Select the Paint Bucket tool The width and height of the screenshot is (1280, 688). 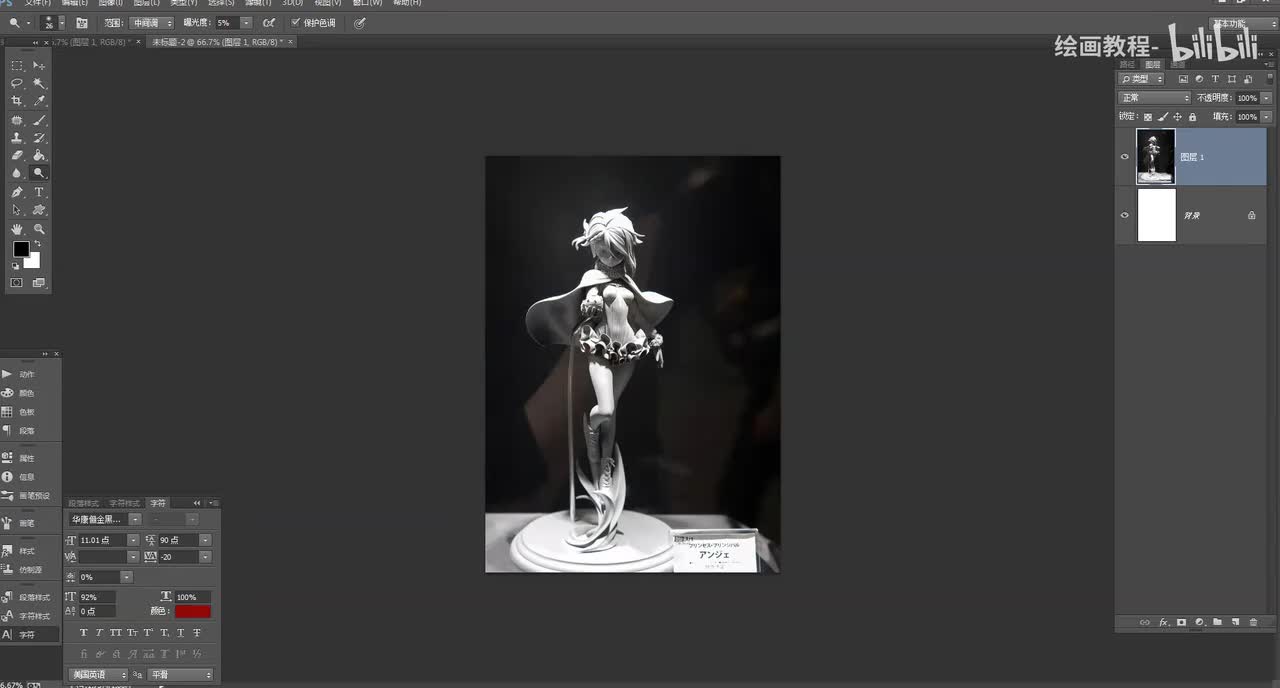[39, 155]
